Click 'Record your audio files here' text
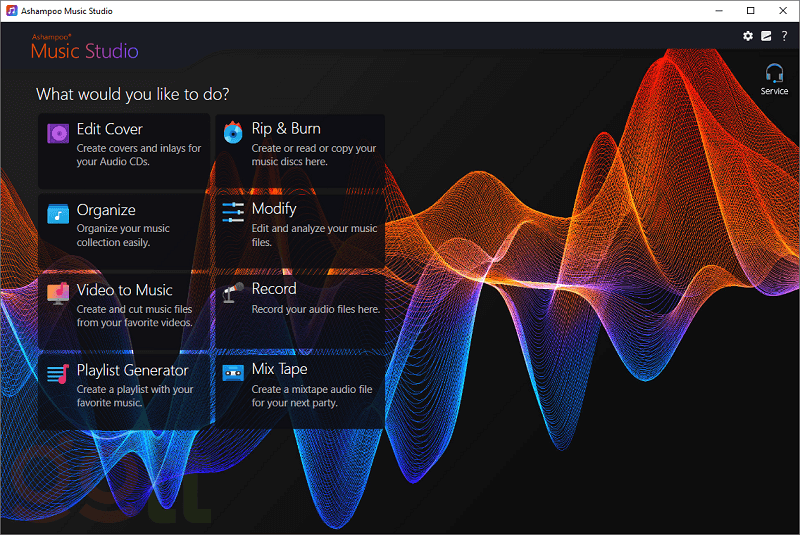800x535 pixels. click(315, 310)
